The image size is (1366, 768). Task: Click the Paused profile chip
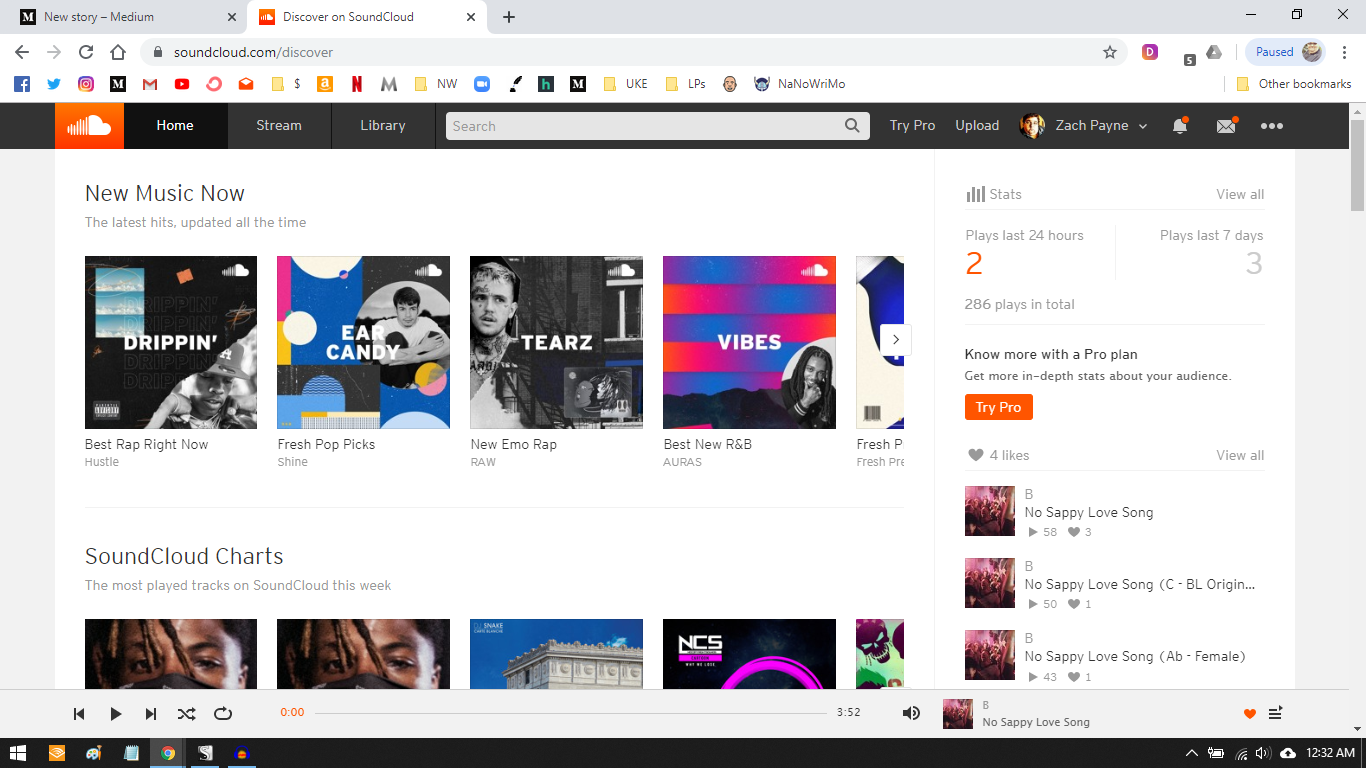pyautogui.click(x=1286, y=52)
